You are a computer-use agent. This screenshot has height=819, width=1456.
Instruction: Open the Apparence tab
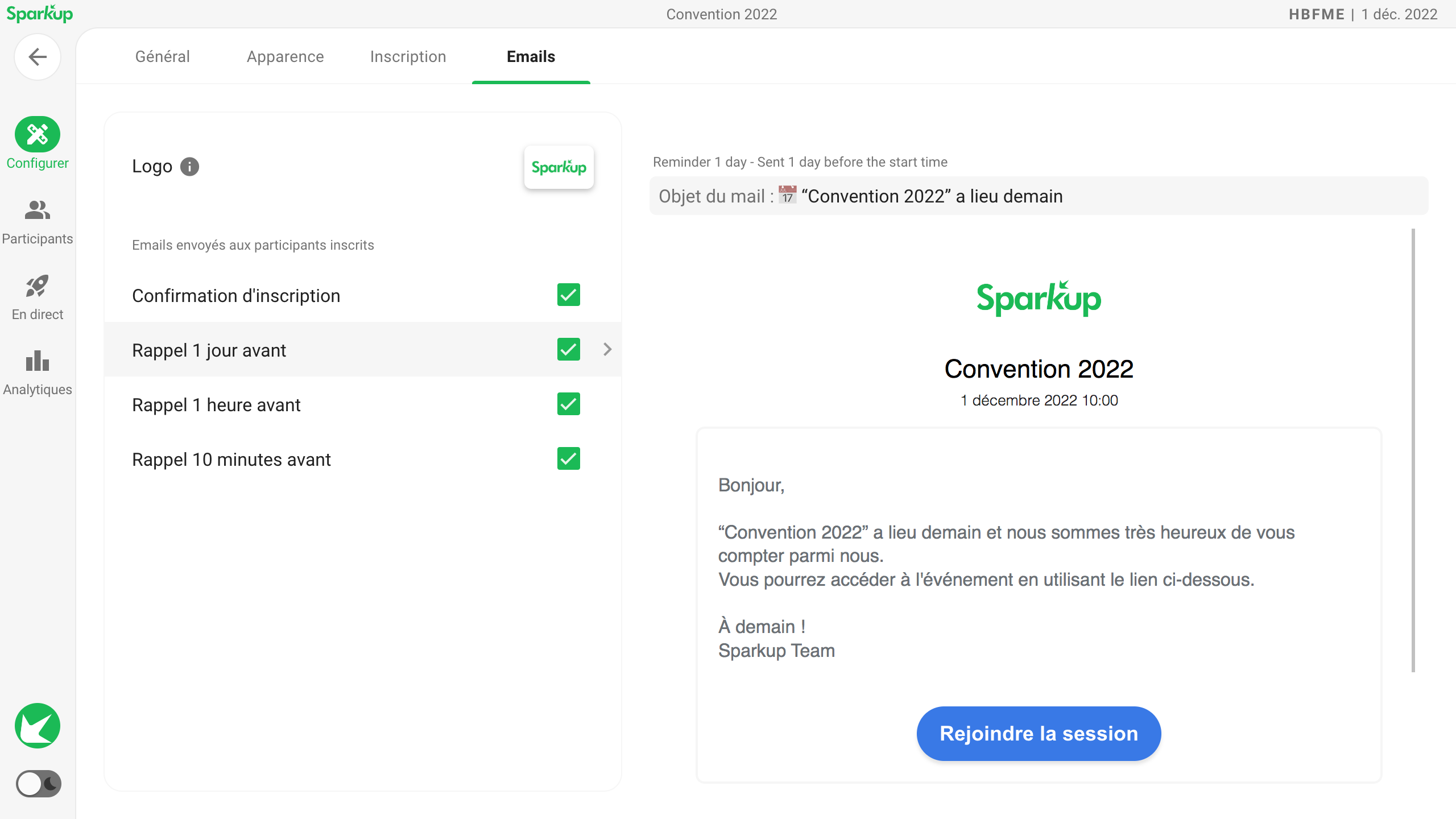point(285,56)
